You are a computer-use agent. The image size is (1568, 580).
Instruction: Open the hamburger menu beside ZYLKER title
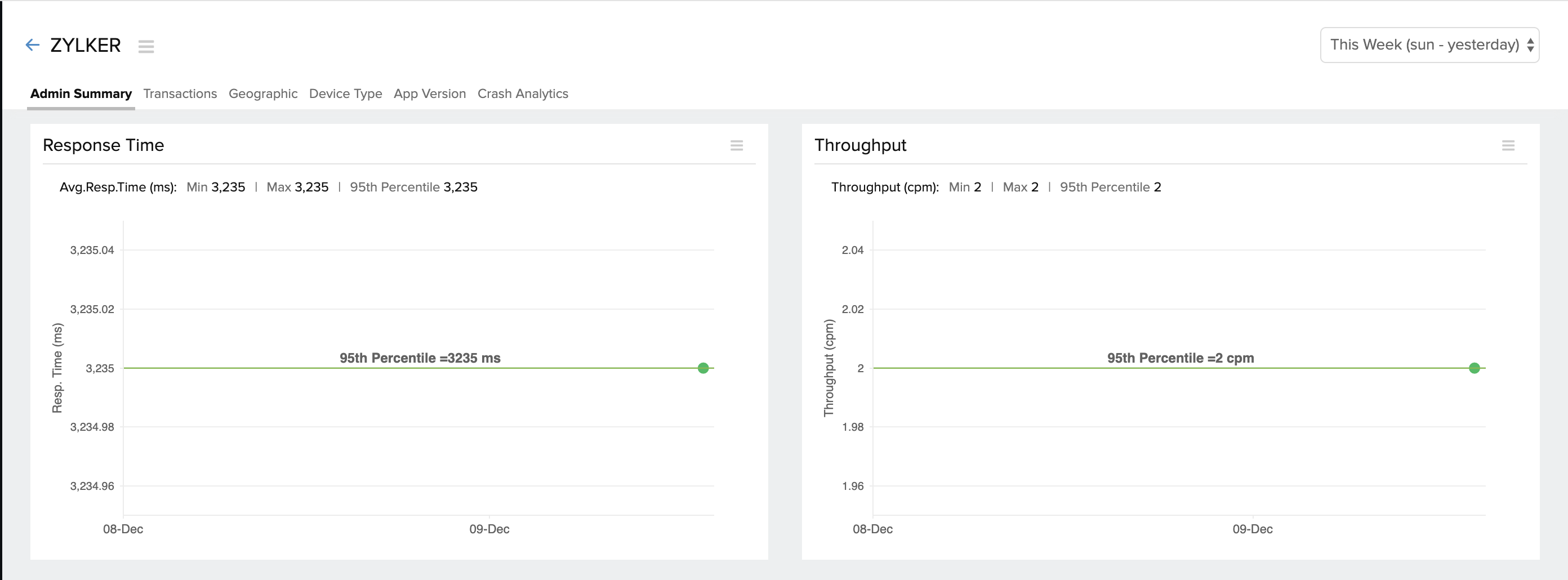(x=146, y=46)
